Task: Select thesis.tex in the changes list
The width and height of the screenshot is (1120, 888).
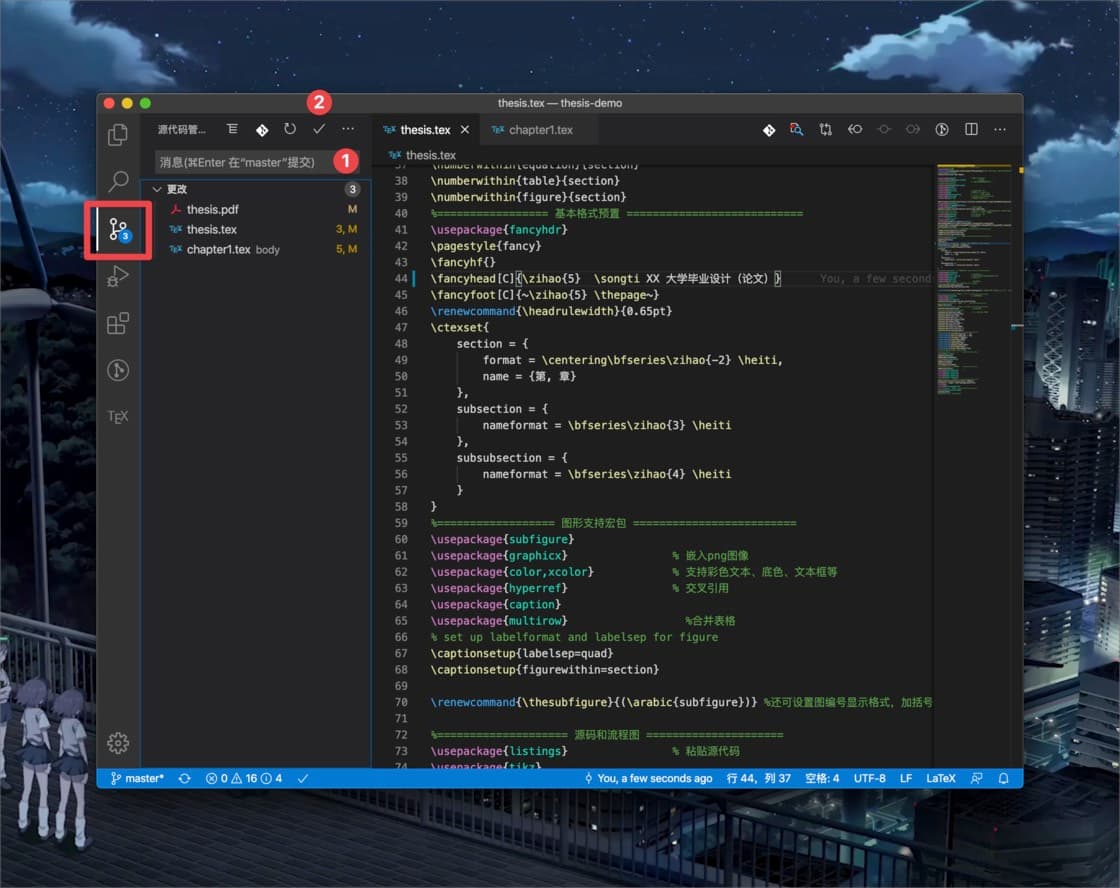Action: 256,229
